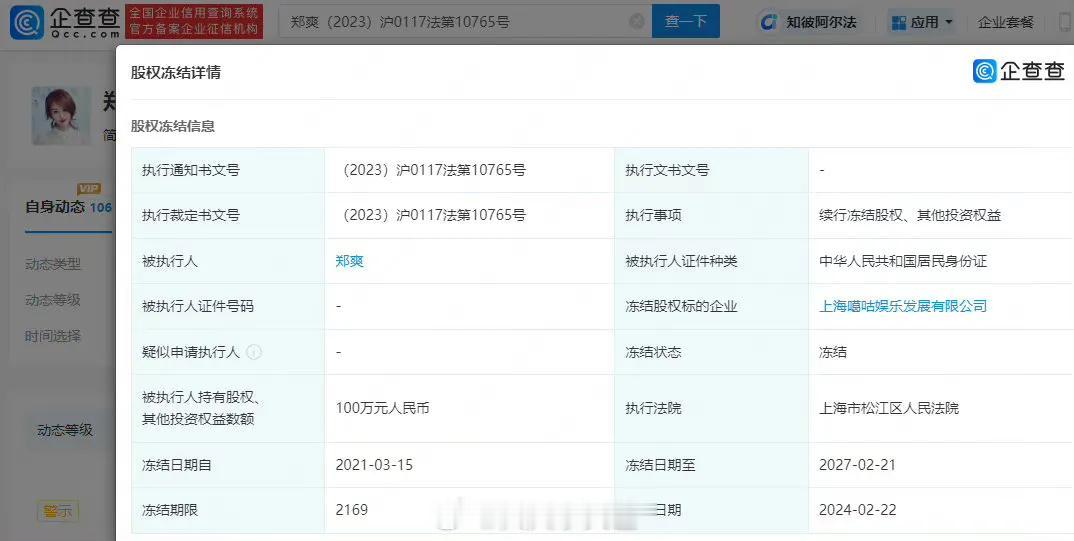Open the 郑爽 被执行人 link
Viewport: 1074px width, 541px height.
click(349, 261)
